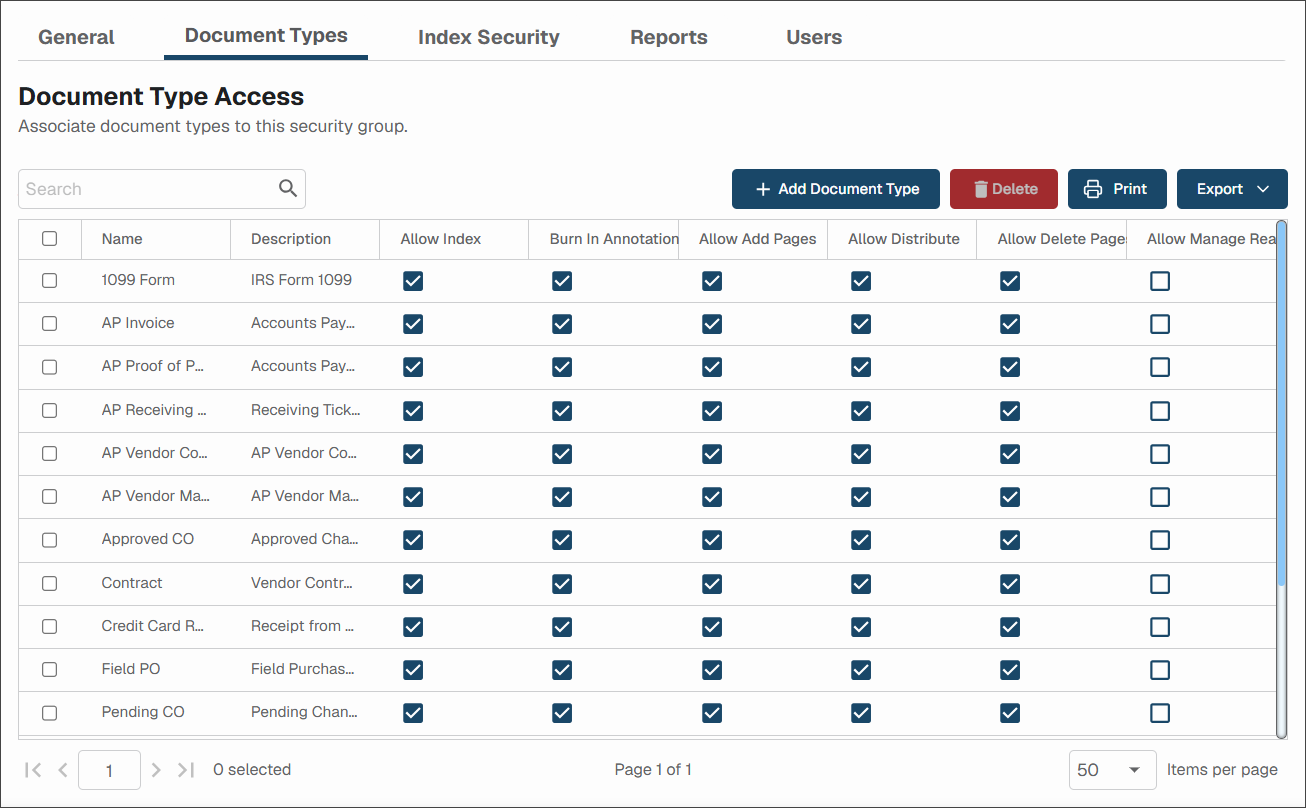Image resolution: width=1306 pixels, height=808 pixels.
Task: Select the Pending CO row checkbox
Action: point(49,713)
